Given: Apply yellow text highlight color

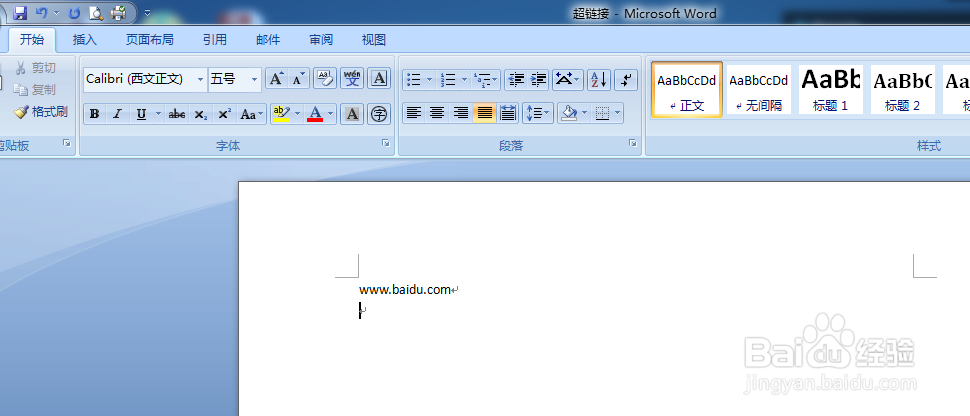Looking at the screenshot, I should (281, 114).
